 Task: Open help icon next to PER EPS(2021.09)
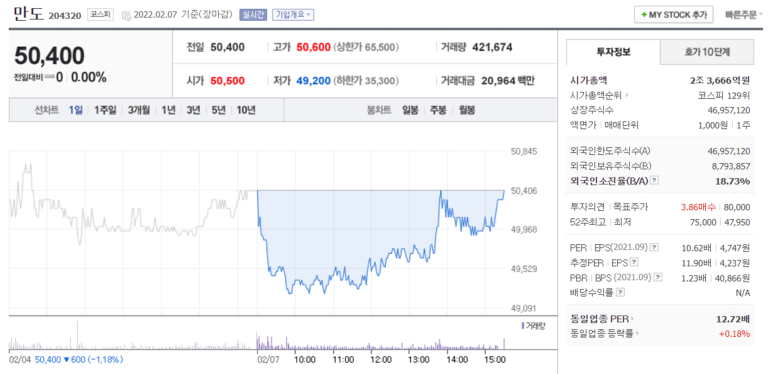pyautogui.click(x=654, y=247)
